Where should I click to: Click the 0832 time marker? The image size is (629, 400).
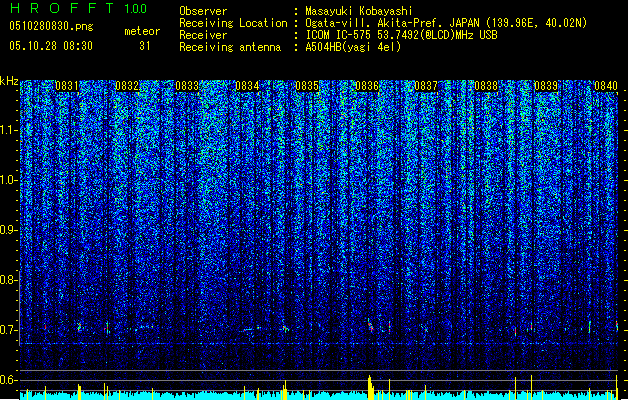(x=127, y=86)
